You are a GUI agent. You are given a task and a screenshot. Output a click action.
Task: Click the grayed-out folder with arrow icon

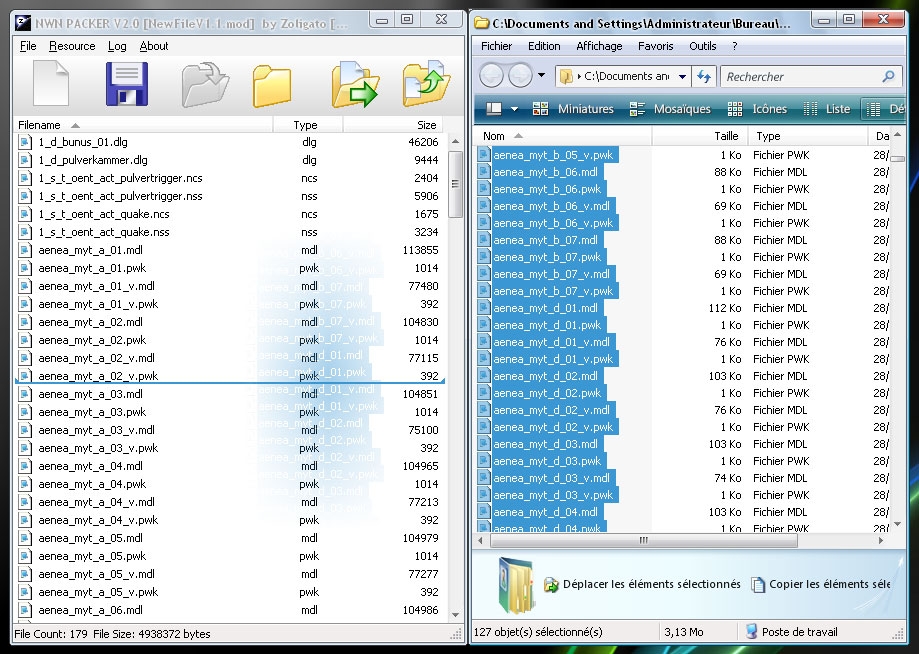[x=205, y=85]
